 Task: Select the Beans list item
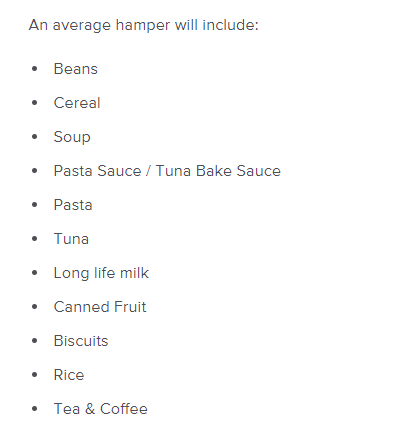tap(76, 69)
